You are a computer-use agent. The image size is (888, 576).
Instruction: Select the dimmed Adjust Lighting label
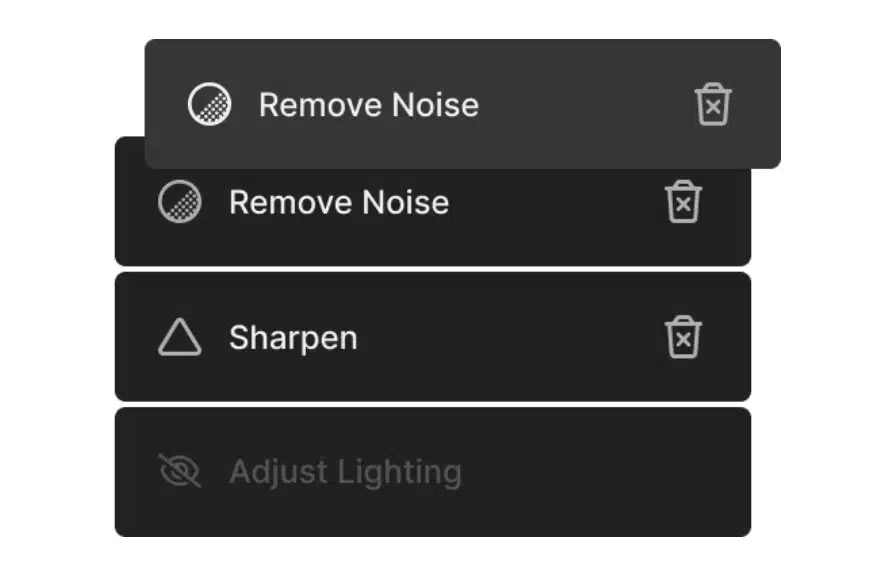tap(345, 472)
